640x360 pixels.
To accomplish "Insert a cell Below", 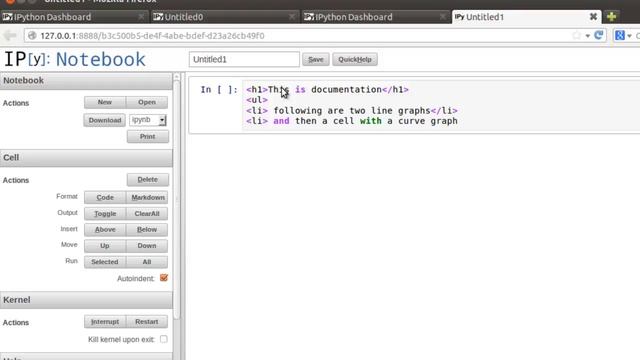I will [147, 229].
